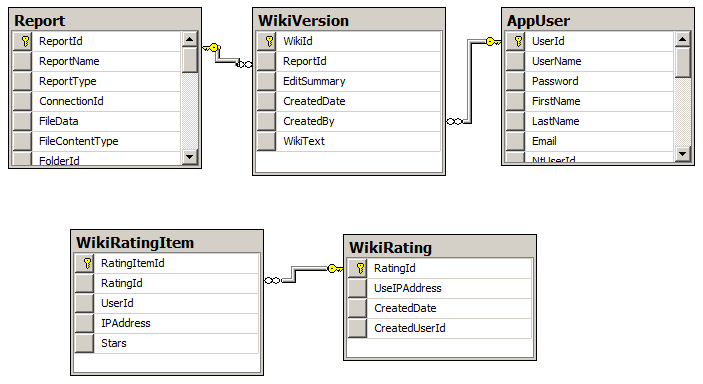
Task: Select the CreatedBy column row
Action: coord(349,121)
